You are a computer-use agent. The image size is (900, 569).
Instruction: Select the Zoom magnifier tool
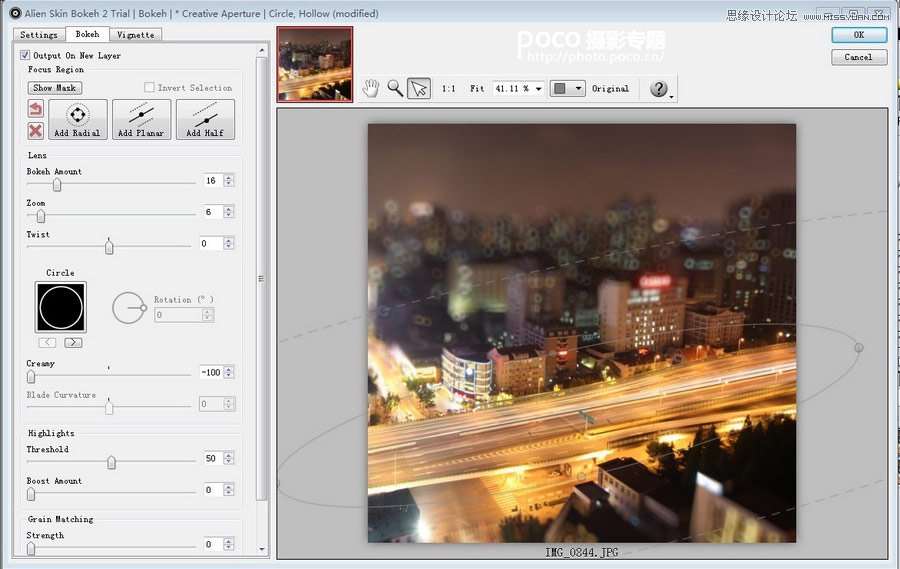click(x=395, y=88)
